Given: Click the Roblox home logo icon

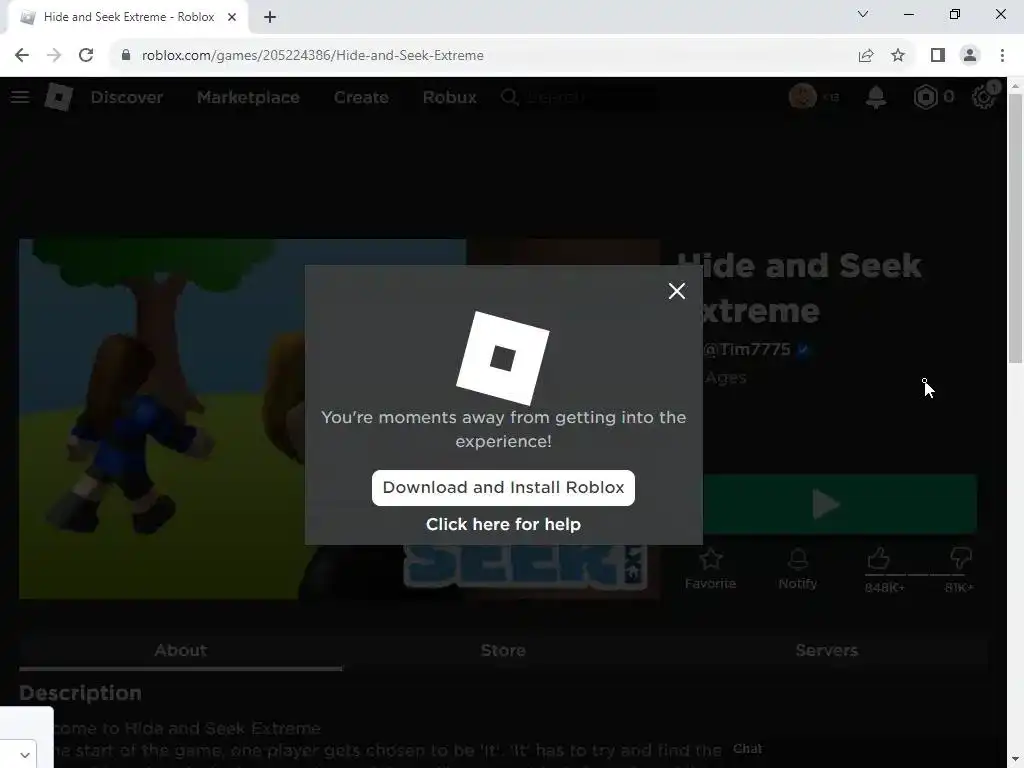Looking at the screenshot, I should [59, 97].
